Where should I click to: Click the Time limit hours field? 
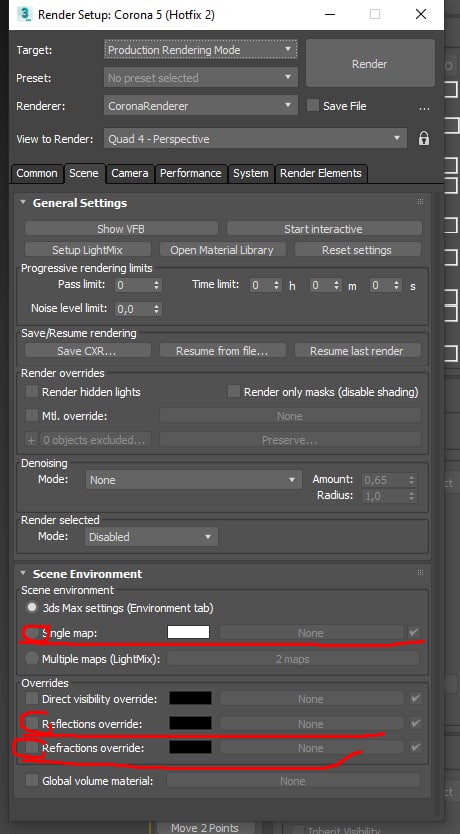coord(261,285)
